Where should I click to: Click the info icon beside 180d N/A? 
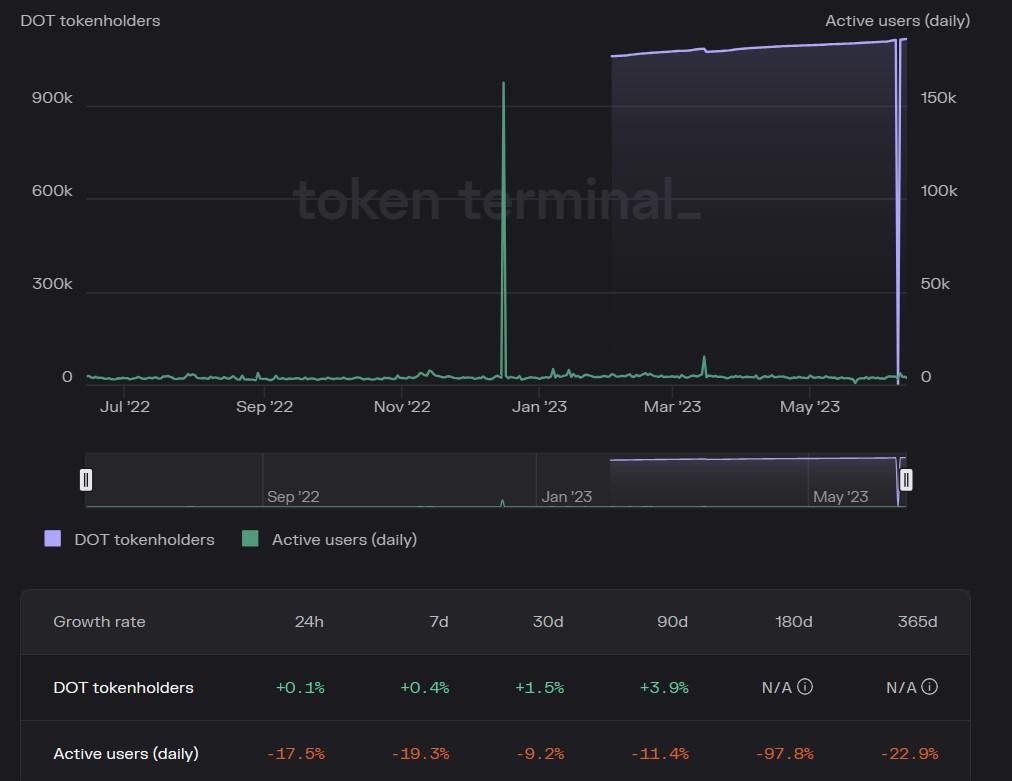pos(805,687)
